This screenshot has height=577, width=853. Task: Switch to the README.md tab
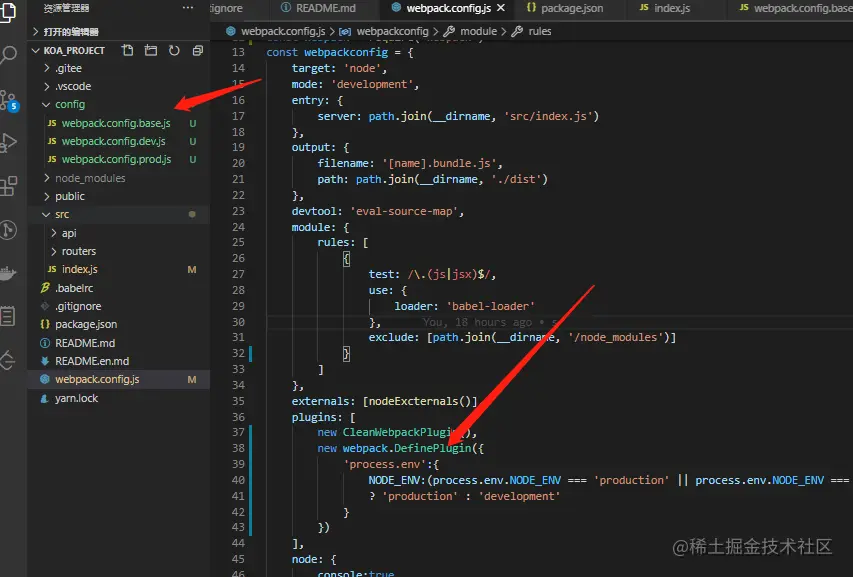[318, 8]
